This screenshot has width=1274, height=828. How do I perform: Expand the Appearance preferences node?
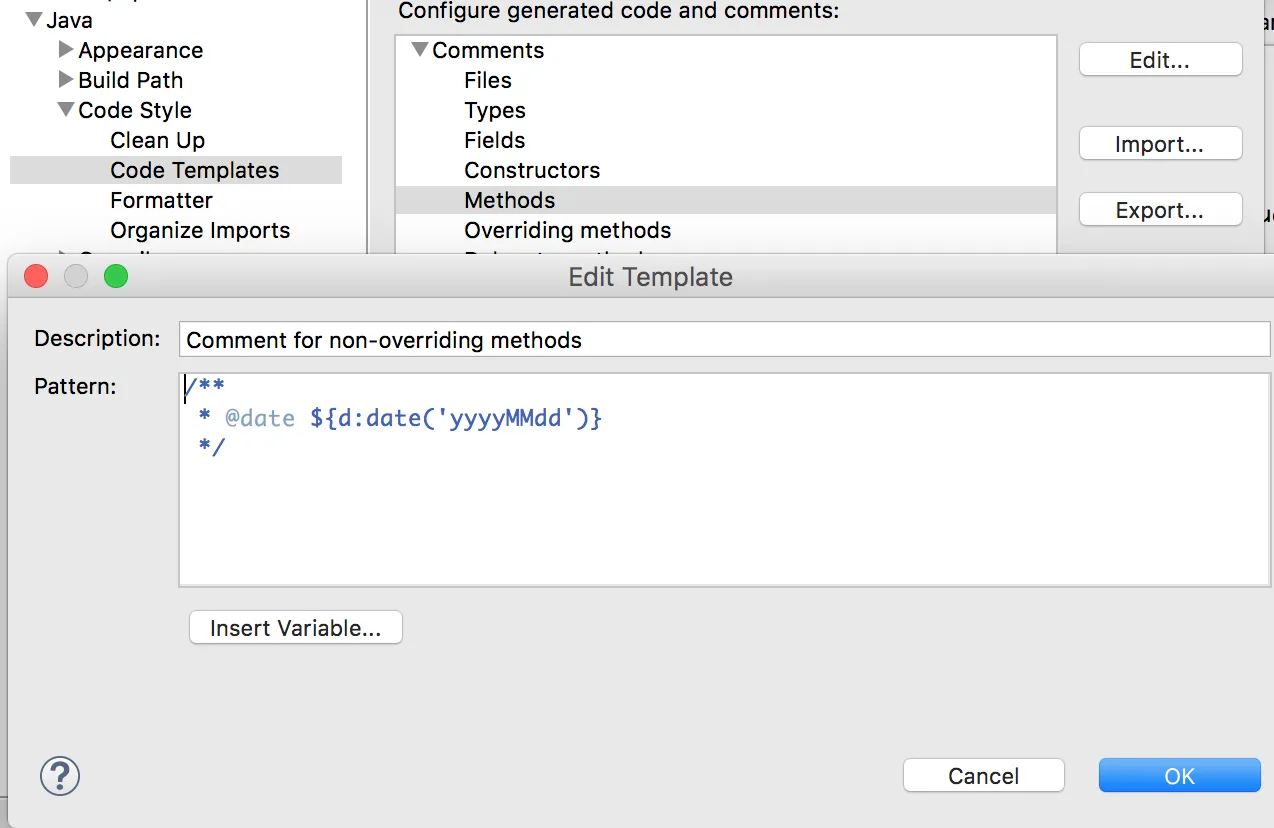click(66, 50)
